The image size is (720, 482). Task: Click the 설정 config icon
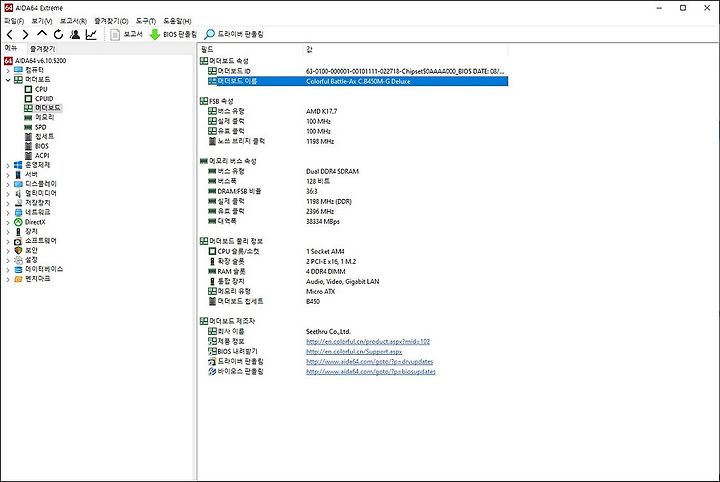click(18, 260)
